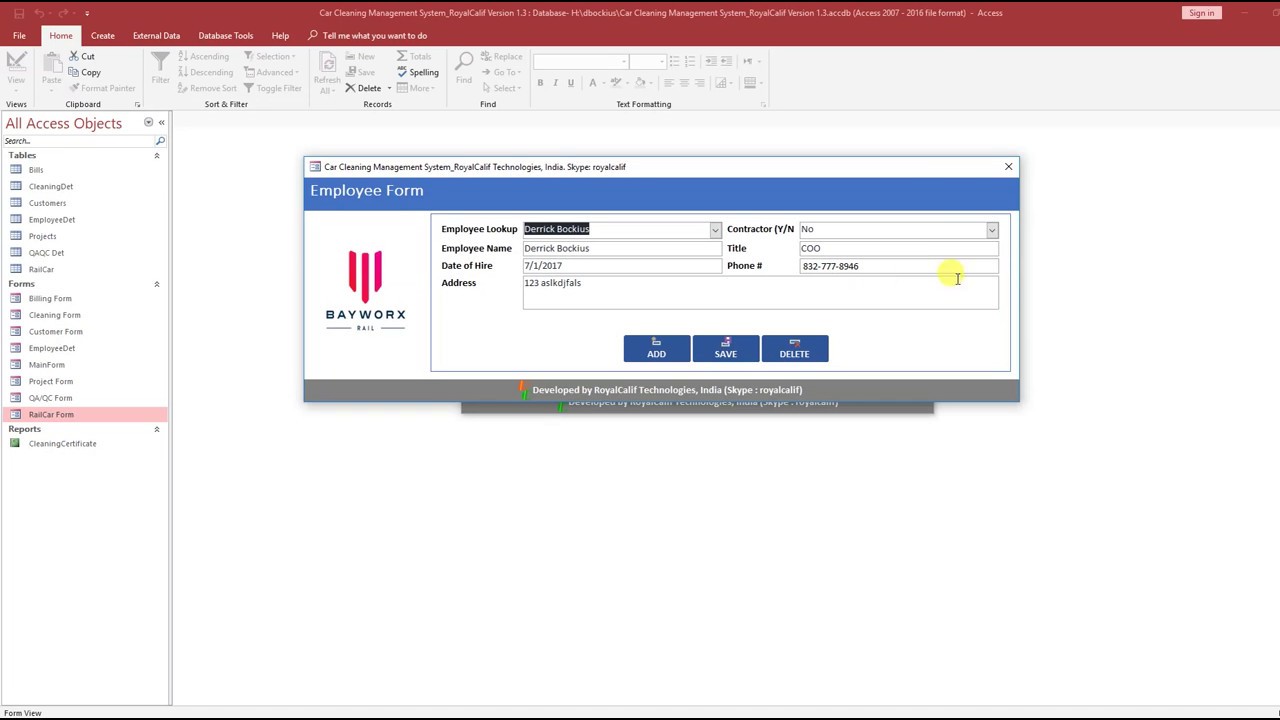Image resolution: width=1280 pixels, height=720 pixels.
Task: Toggle Italic formatting
Action: (x=556, y=83)
